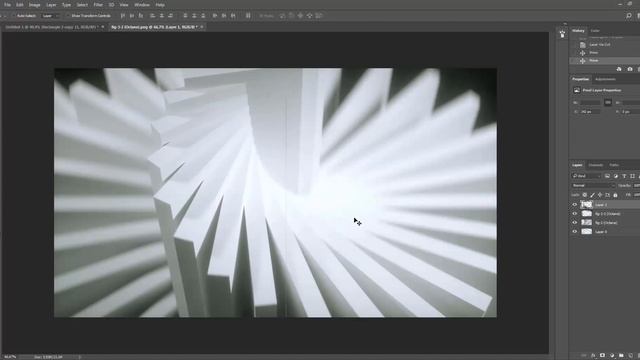
Task: Open the 3D menu
Action: 111,5
